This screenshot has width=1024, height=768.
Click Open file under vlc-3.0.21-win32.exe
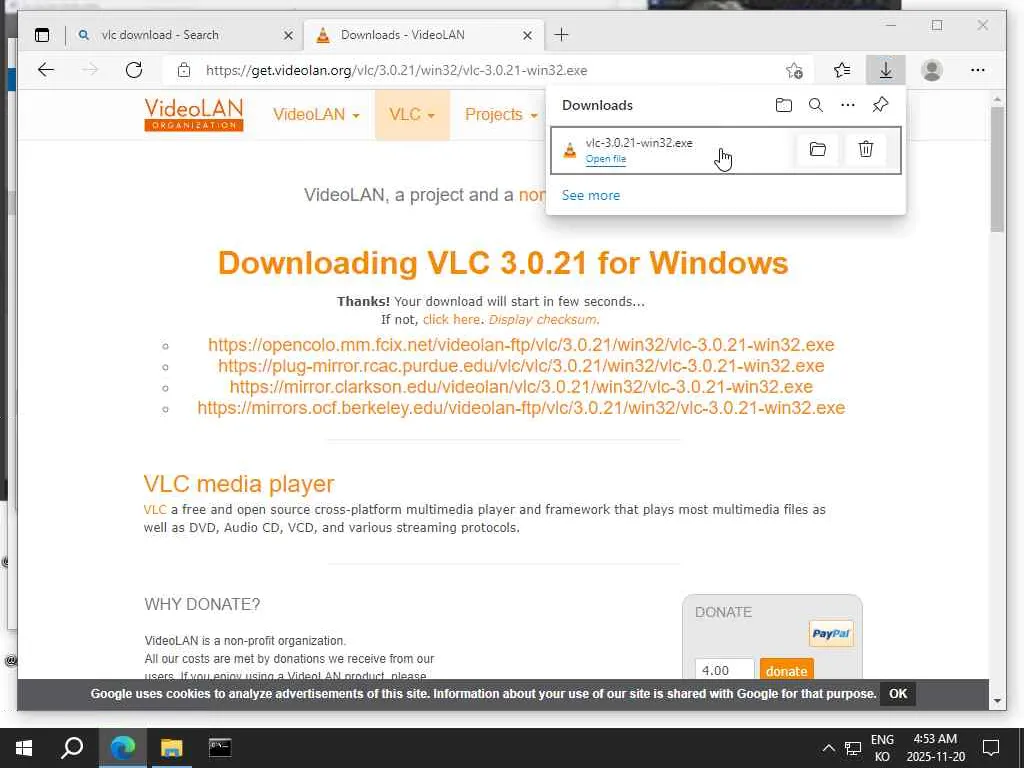pos(605,159)
